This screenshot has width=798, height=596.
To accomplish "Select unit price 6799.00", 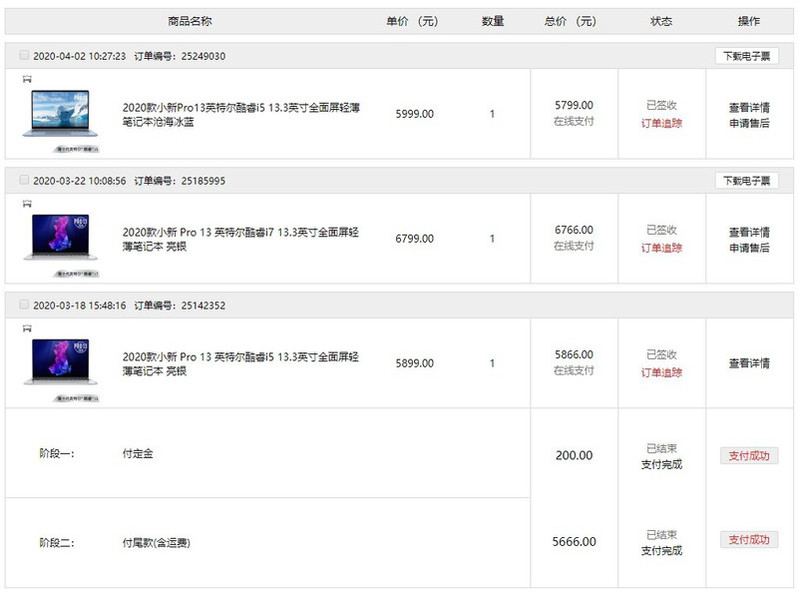I will pyautogui.click(x=415, y=239).
